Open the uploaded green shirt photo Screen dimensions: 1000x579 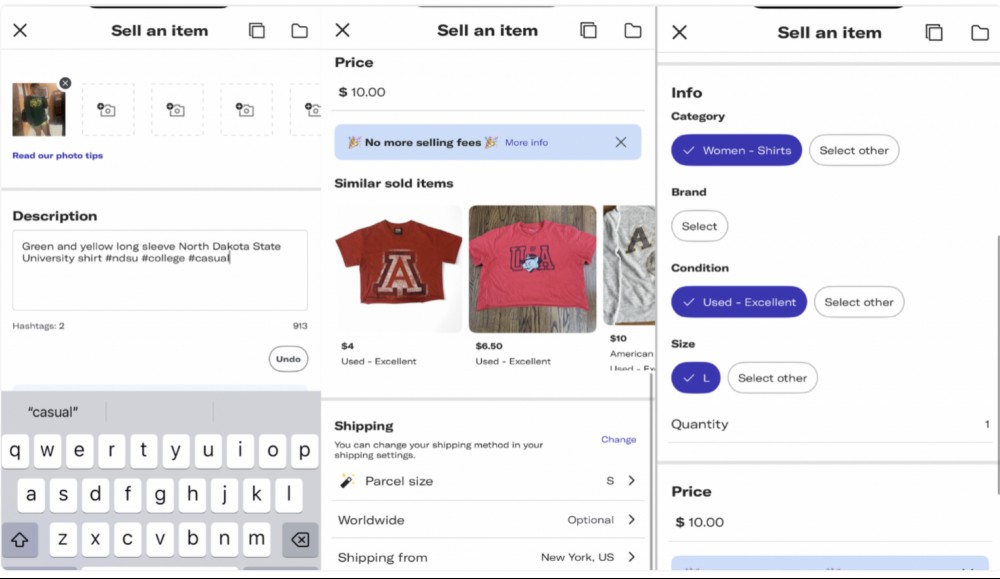38,110
